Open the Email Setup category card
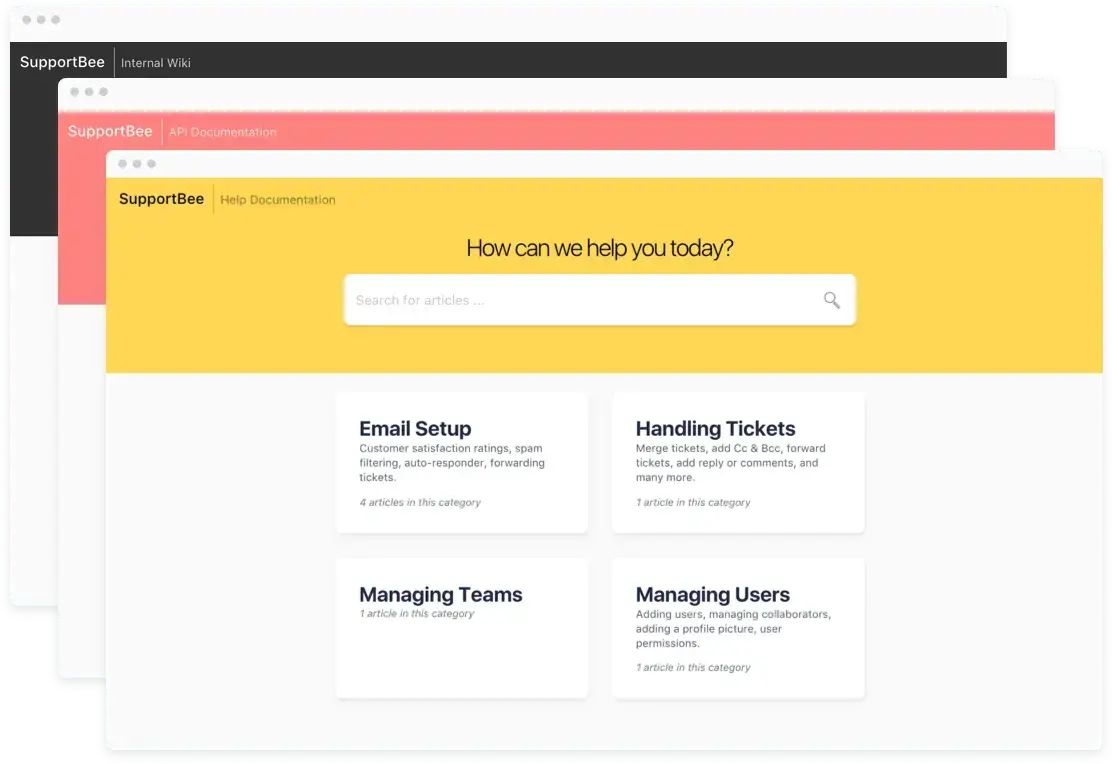This screenshot has width=1114, height=764. [415, 428]
